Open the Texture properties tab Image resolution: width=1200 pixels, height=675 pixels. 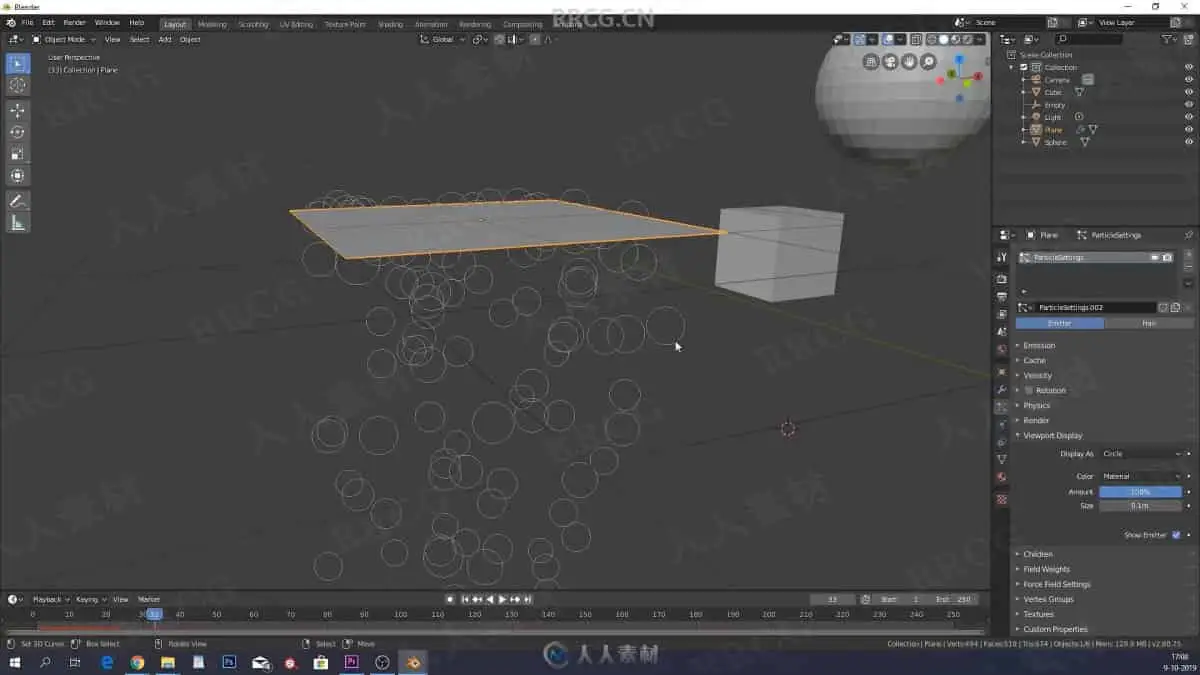coord(1001,499)
